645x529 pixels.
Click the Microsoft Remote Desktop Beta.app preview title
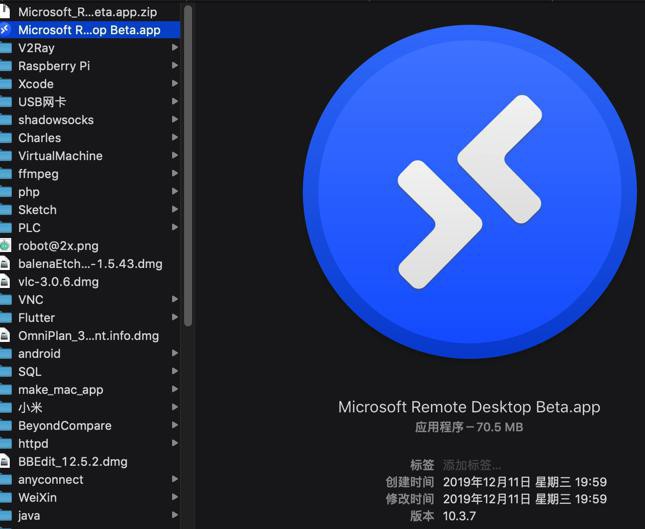pyautogui.click(x=469, y=407)
